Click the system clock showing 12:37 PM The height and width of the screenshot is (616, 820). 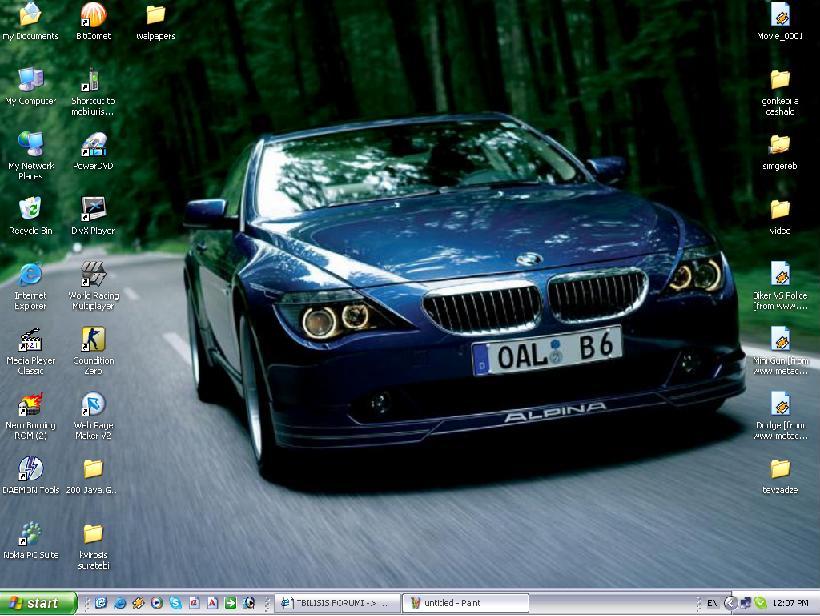[x=791, y=603]
